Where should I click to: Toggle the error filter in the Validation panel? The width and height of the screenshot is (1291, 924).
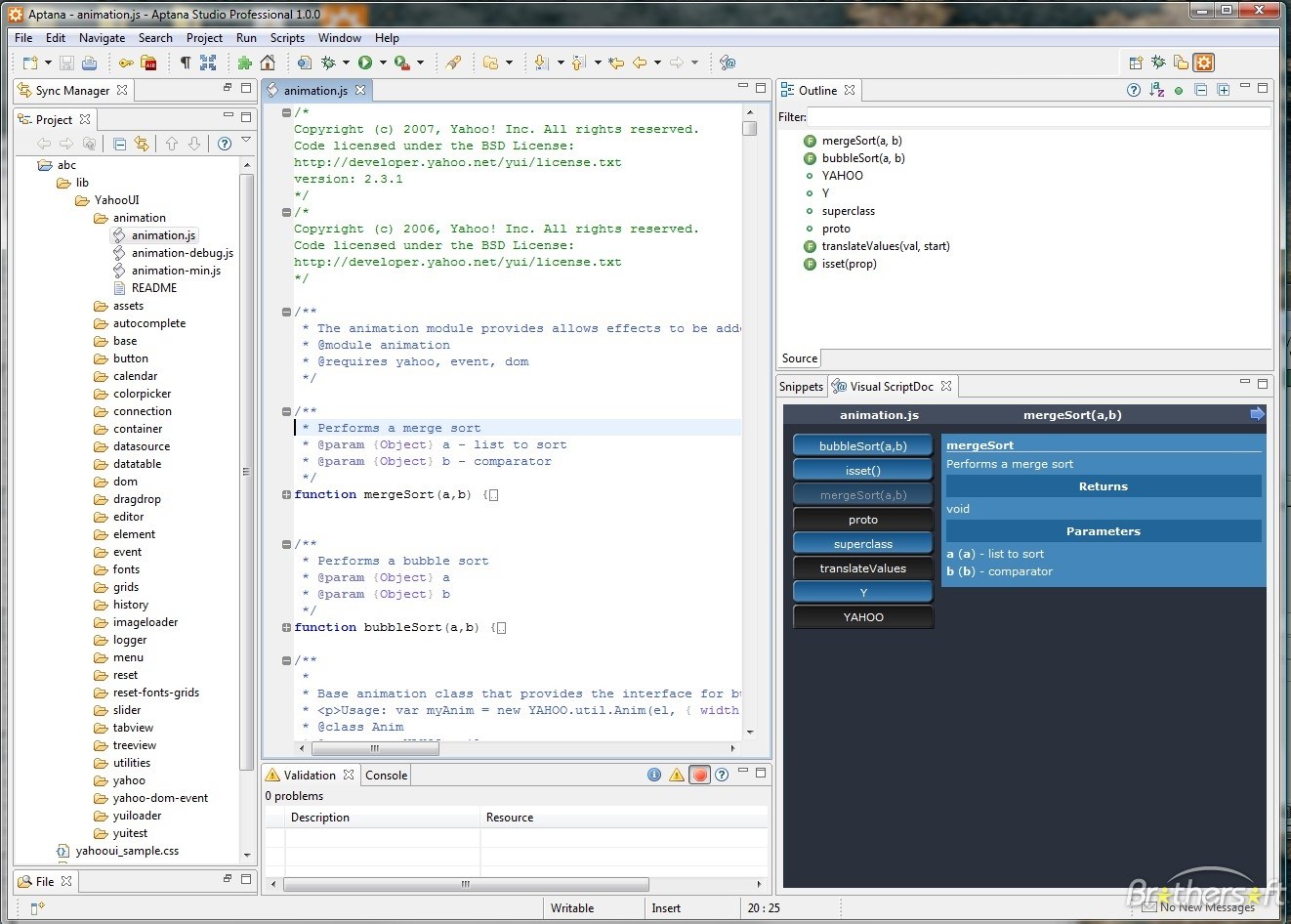coord(700,775)
